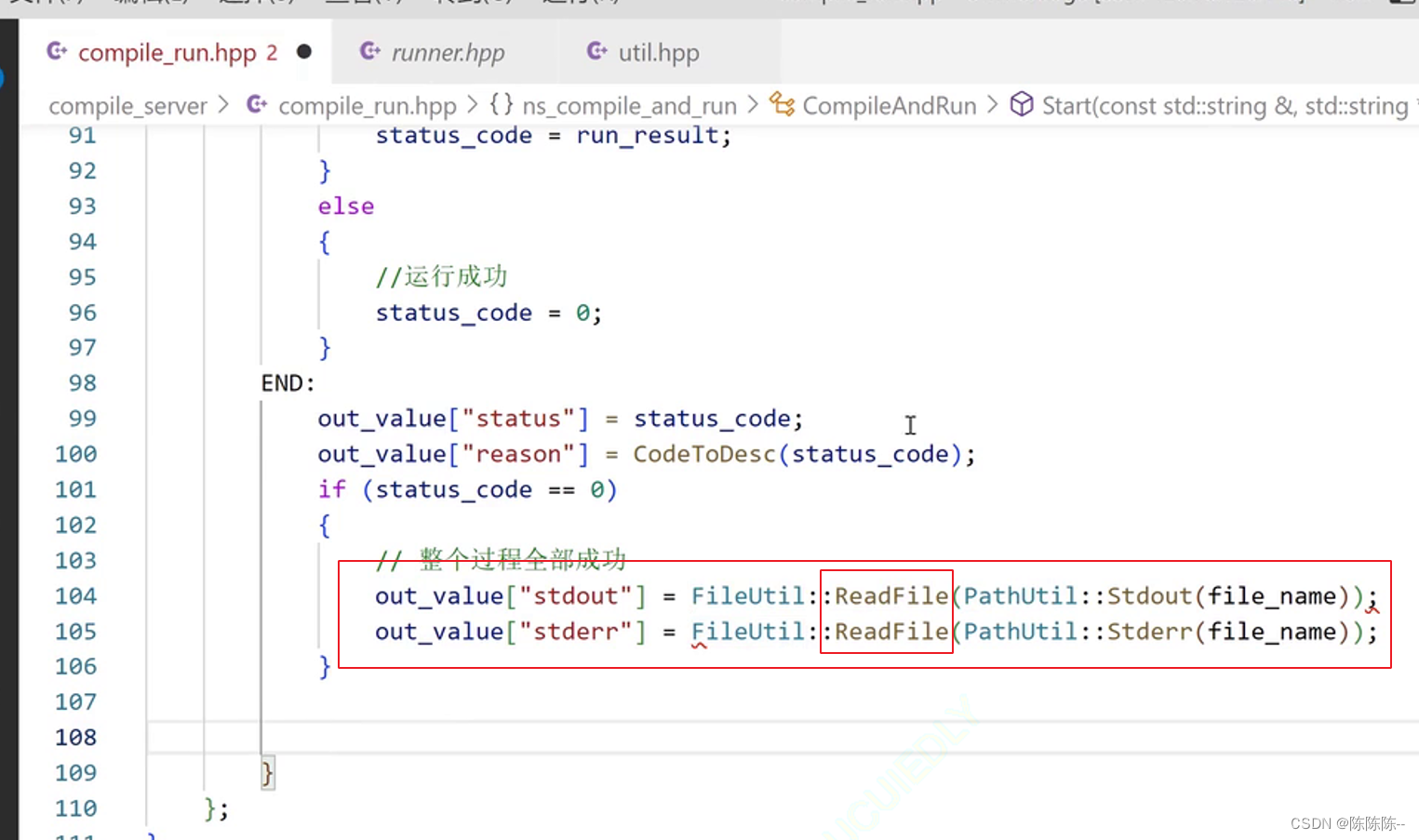Screen dimensions: 1419x840
Task: Click the namespace braces icon in breadcrumb
Action: point(502,104)
